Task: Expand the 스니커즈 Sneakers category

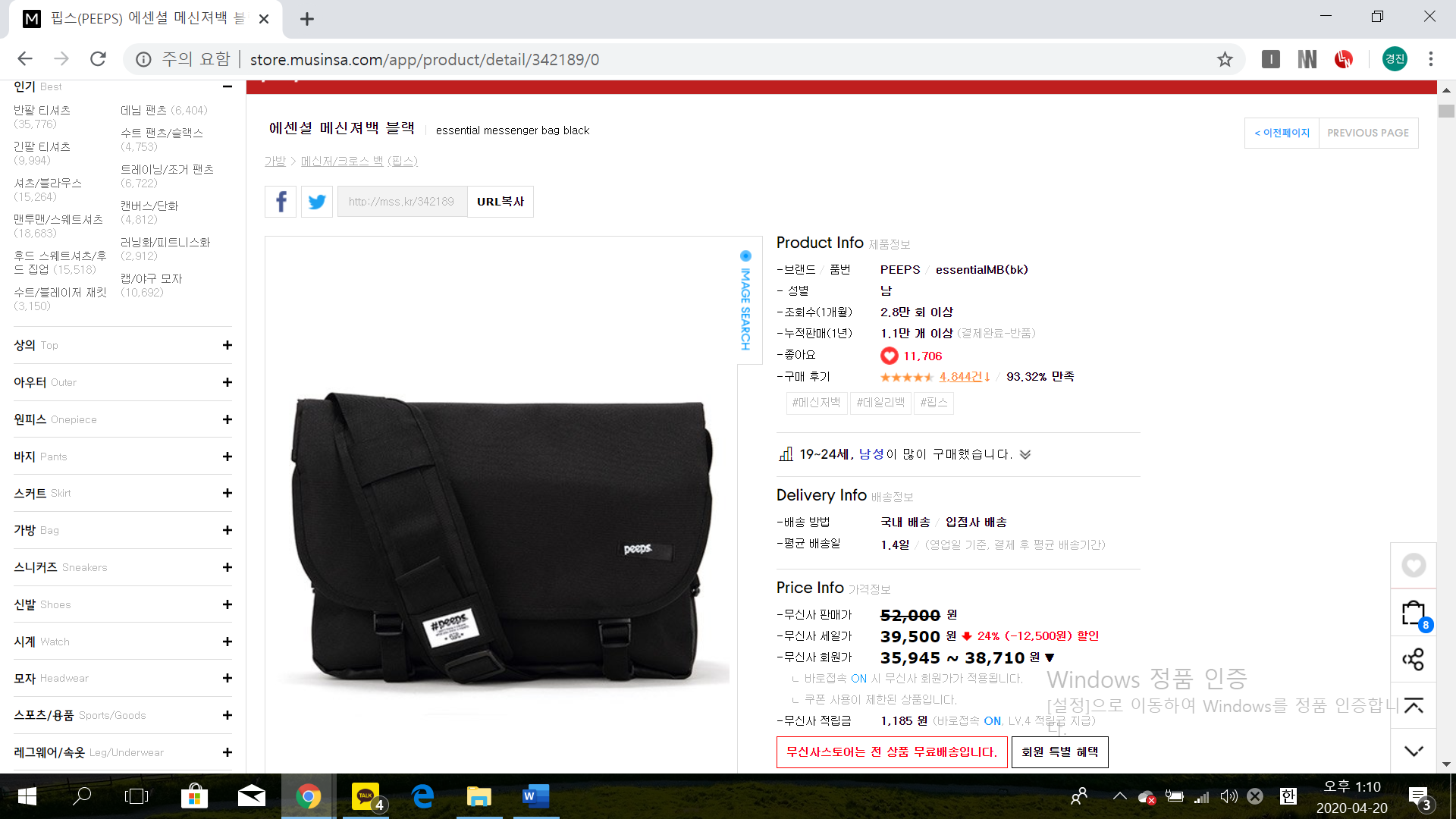Action: [227, 567]
